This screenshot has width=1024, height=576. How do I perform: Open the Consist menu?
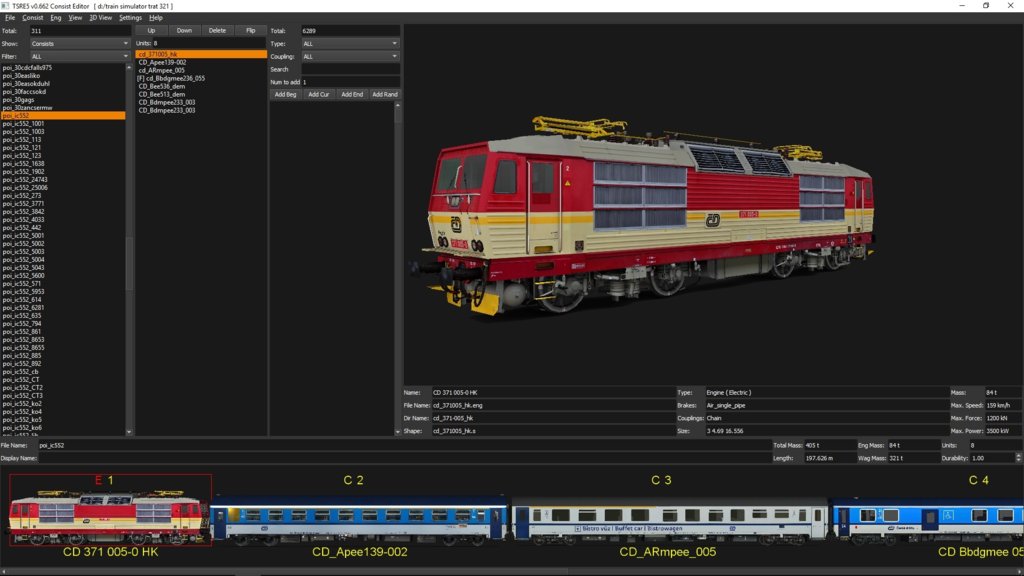[x=32, y=17]
